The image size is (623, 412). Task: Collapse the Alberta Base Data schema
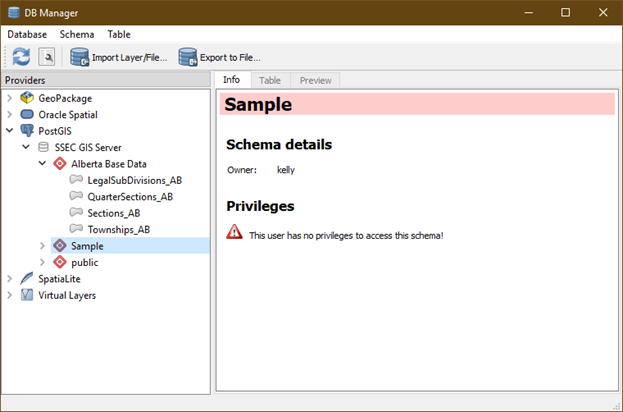43,163
